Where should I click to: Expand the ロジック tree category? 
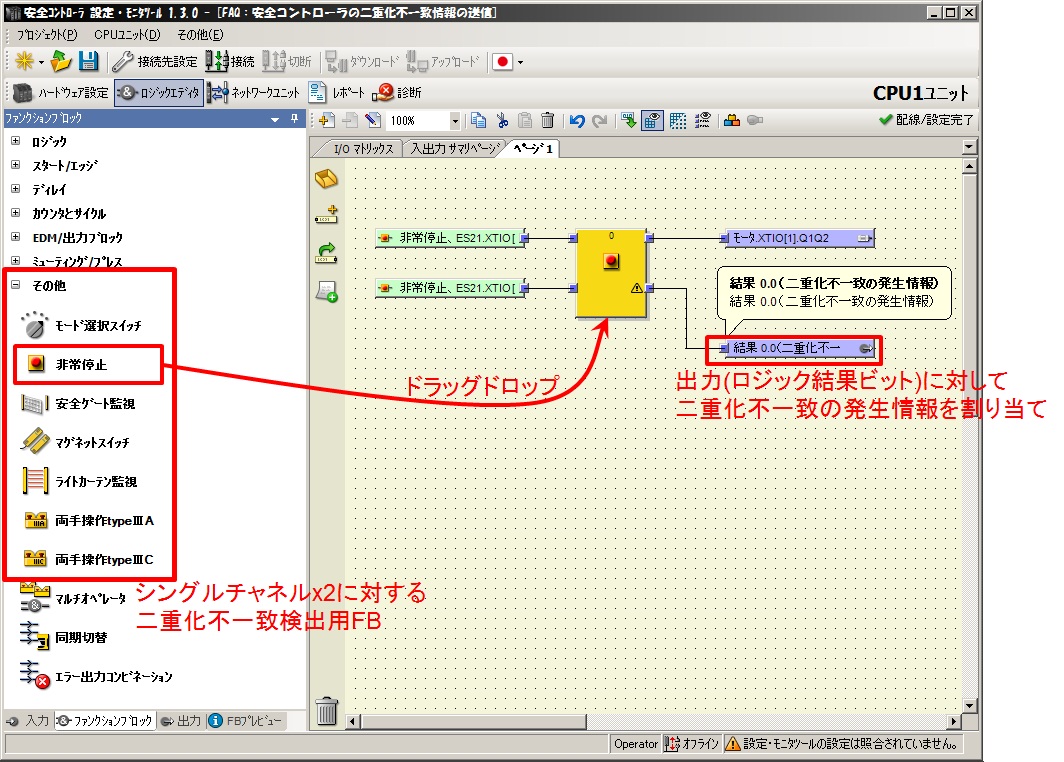pos(15,141)
